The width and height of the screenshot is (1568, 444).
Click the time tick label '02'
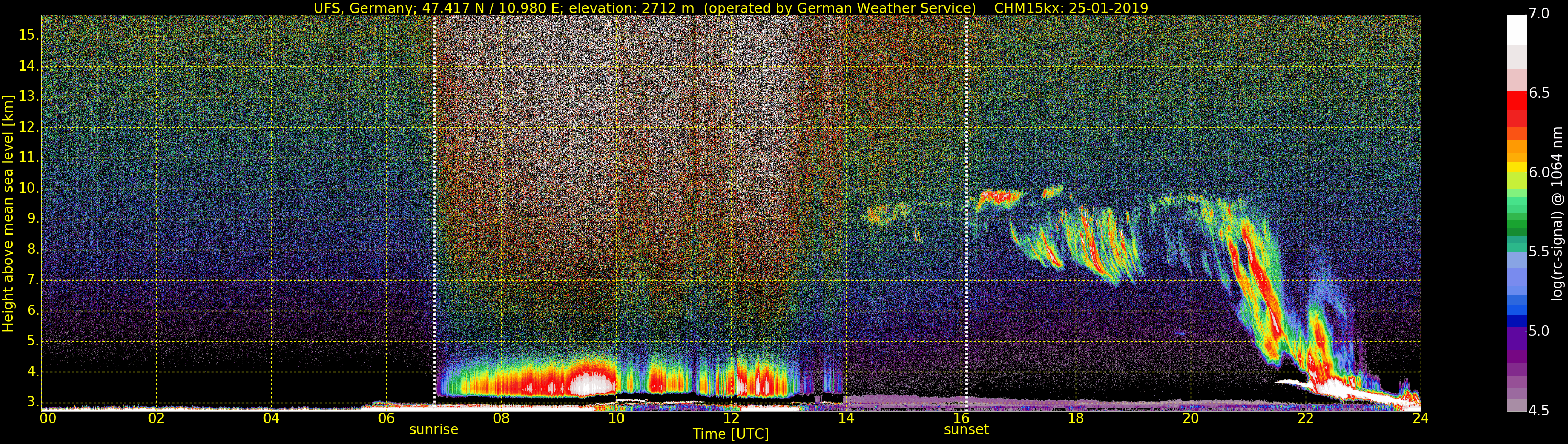click(x=156, y=418)
